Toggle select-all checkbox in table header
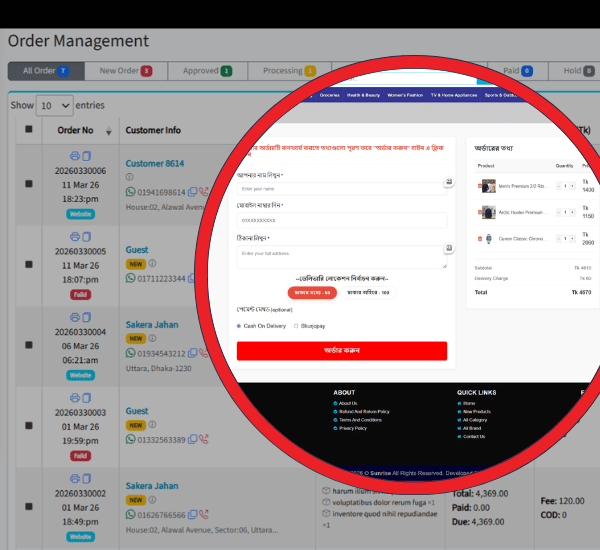This screenshot has height=550, width=600. coord(29,129)
